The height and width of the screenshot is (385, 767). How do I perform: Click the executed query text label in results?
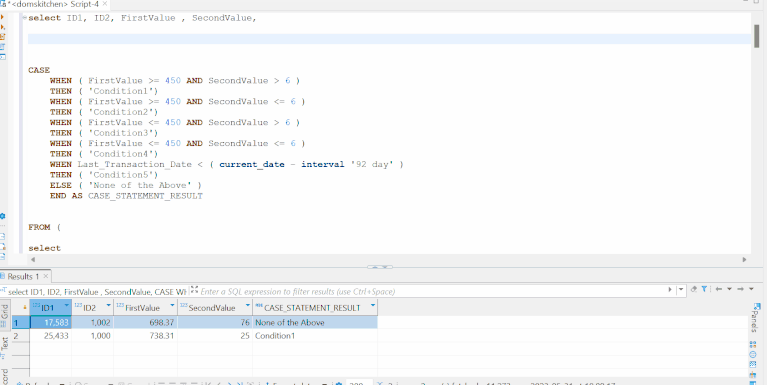[98, 292]
